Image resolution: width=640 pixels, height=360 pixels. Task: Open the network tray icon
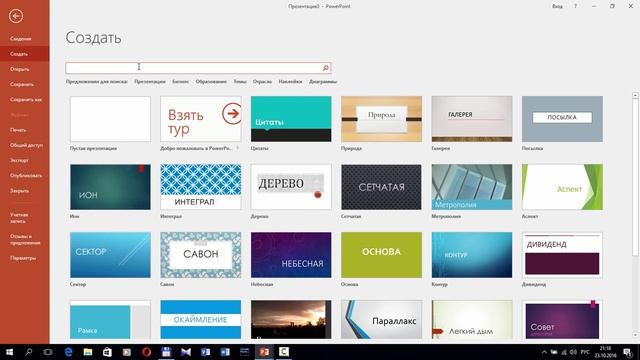click(x=564, y=352)
